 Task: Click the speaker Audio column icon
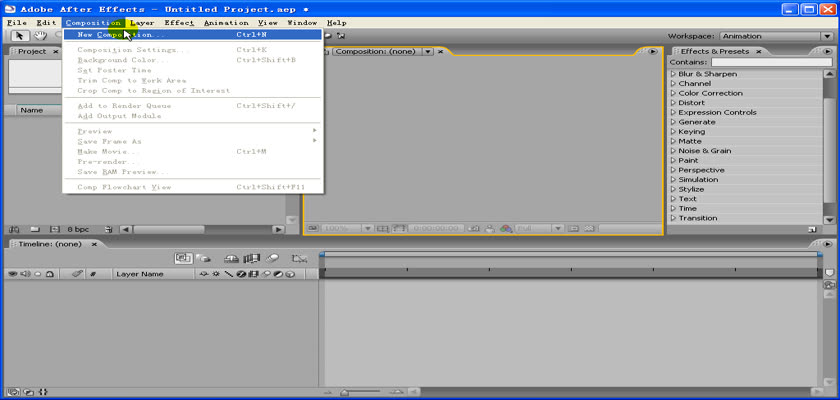tap(25, 274)
